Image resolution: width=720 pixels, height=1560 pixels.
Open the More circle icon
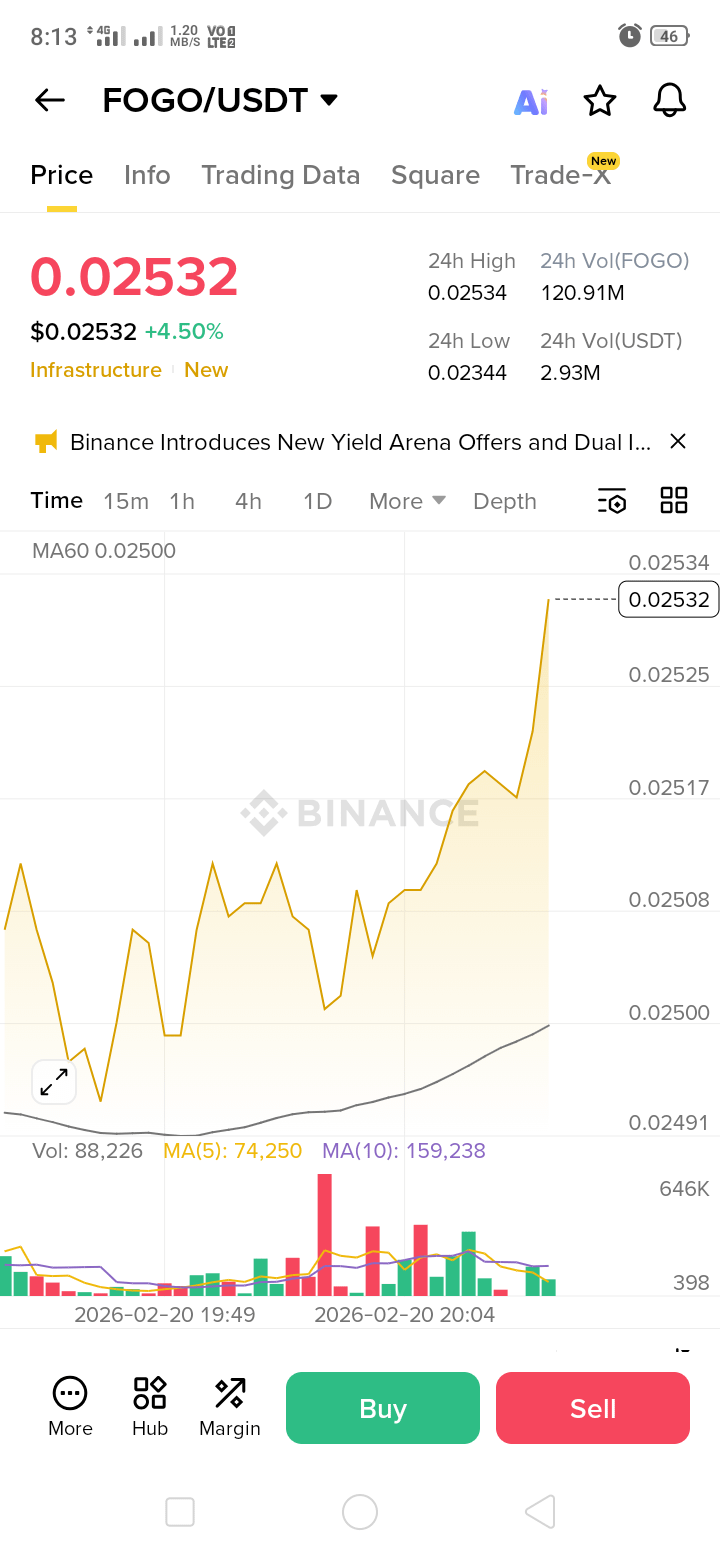[70, 1393]
